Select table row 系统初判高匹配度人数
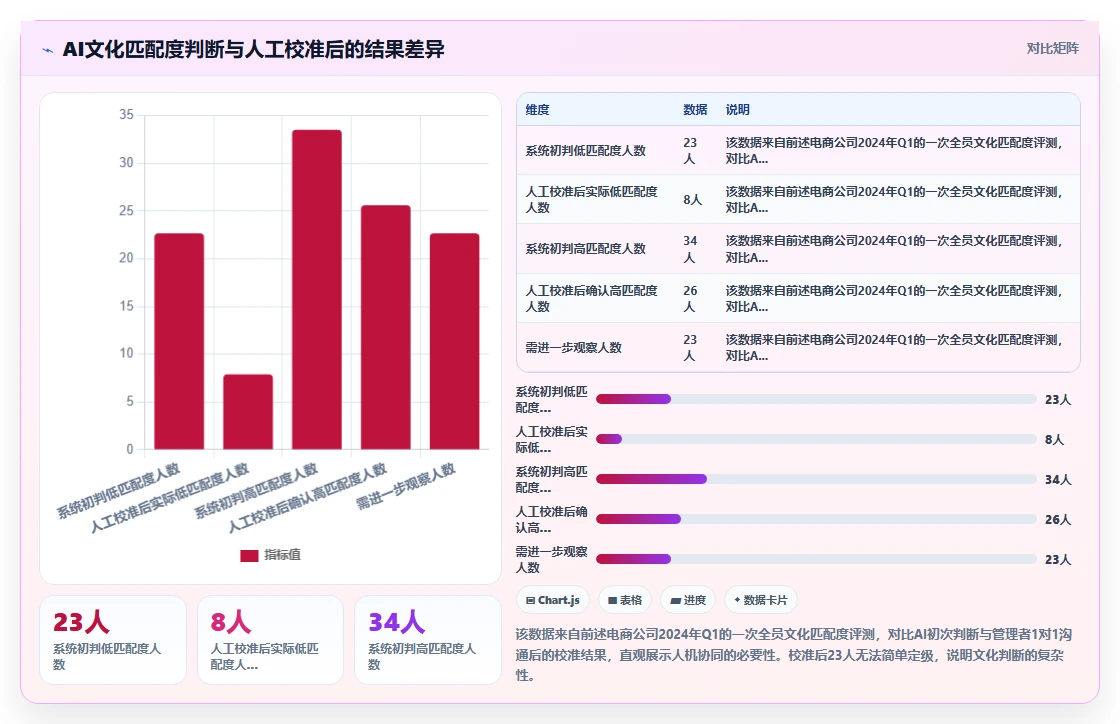 [798, 249]
